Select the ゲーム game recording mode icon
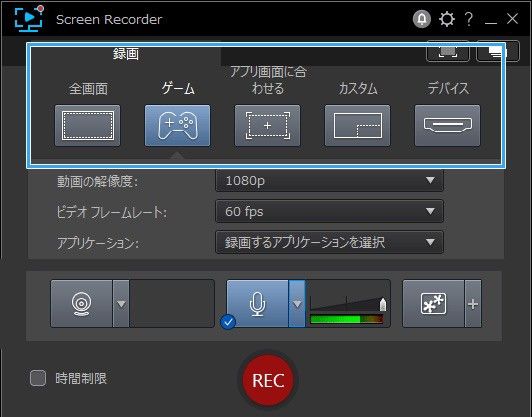The image size is (532, 417). tap(177, 126)
